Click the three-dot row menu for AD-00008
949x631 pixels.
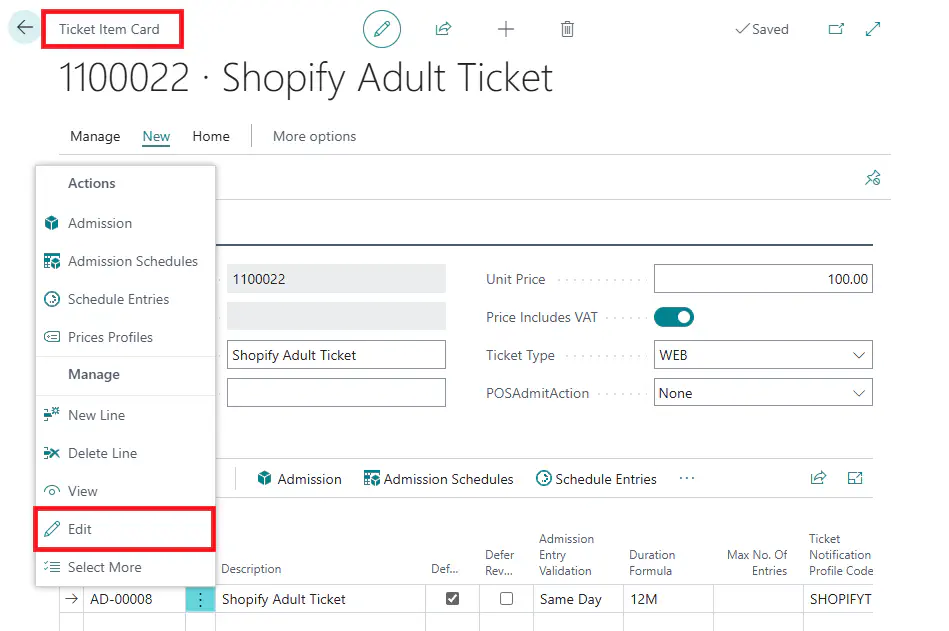[200, 599]
